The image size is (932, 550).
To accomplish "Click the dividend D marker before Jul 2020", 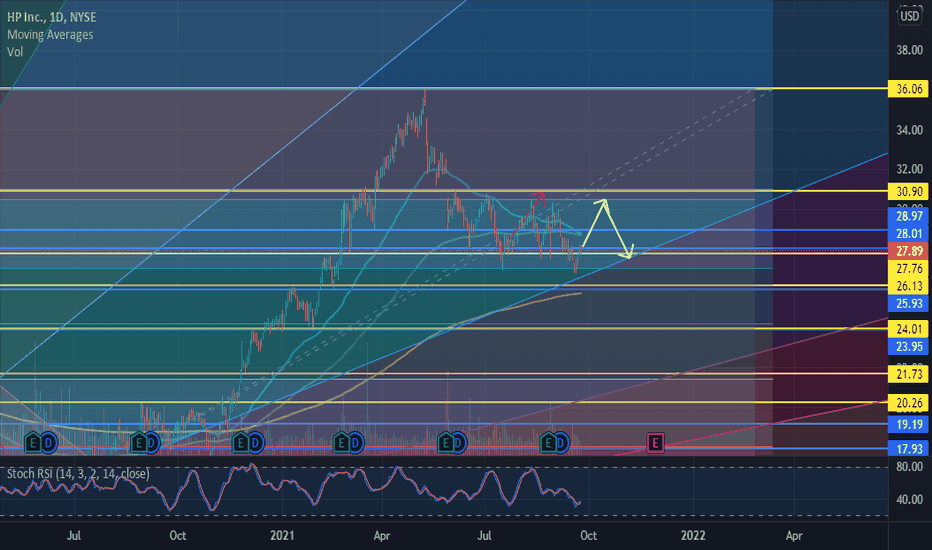I will (48, 442).
